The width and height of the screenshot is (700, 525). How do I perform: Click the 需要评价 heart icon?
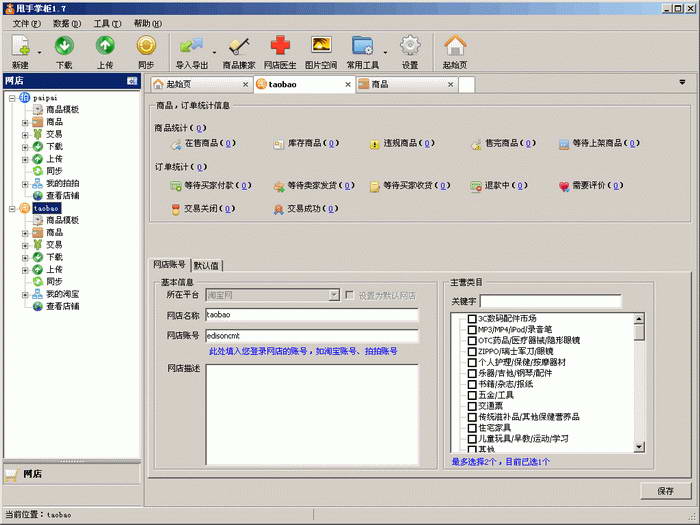(x=564, y=186)
